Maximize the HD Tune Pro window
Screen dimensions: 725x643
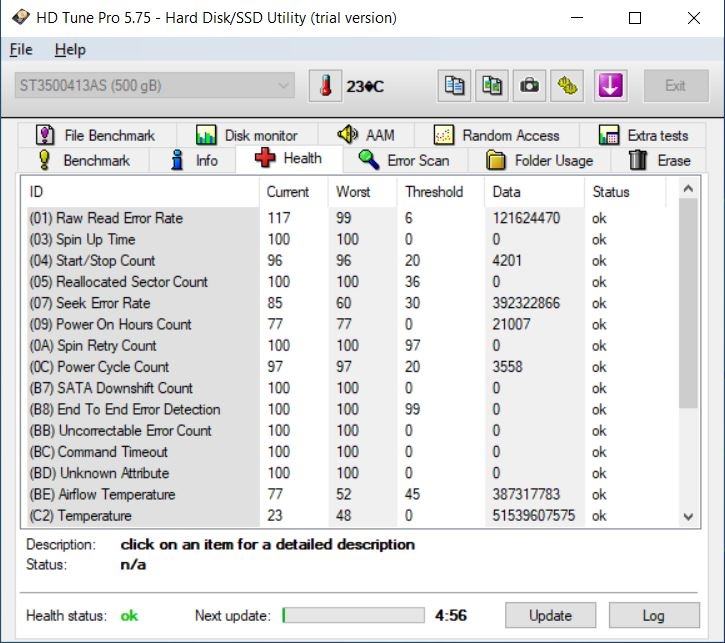(x=635, y=18)
